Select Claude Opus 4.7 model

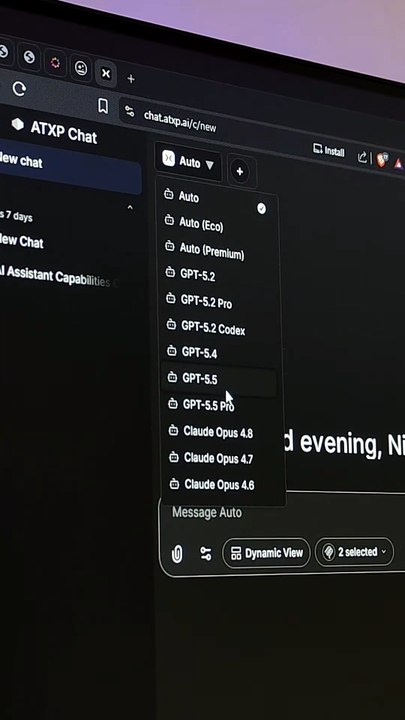click(x=223, y=458)
